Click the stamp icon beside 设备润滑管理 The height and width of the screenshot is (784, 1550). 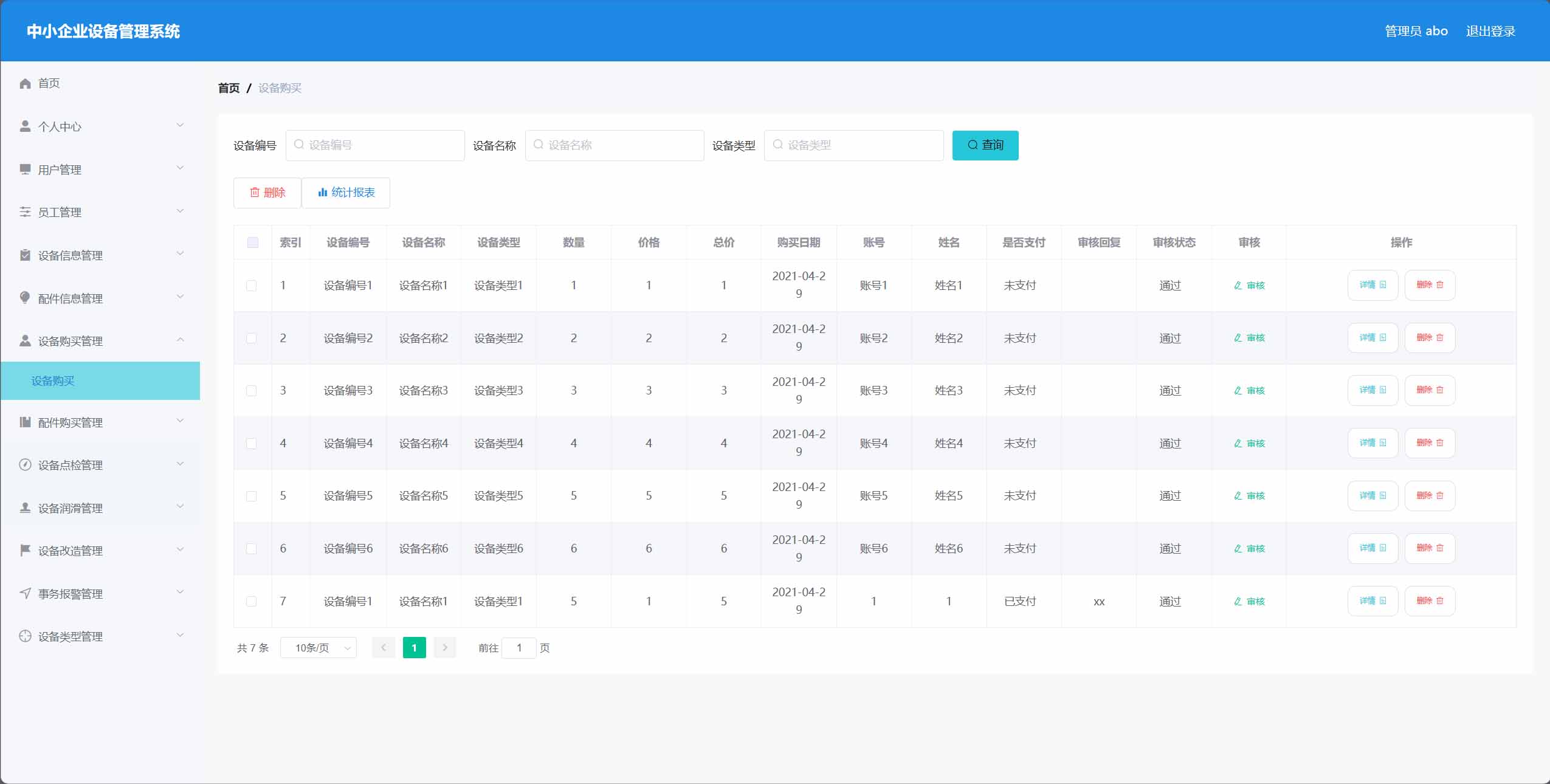tap(25, 507)
